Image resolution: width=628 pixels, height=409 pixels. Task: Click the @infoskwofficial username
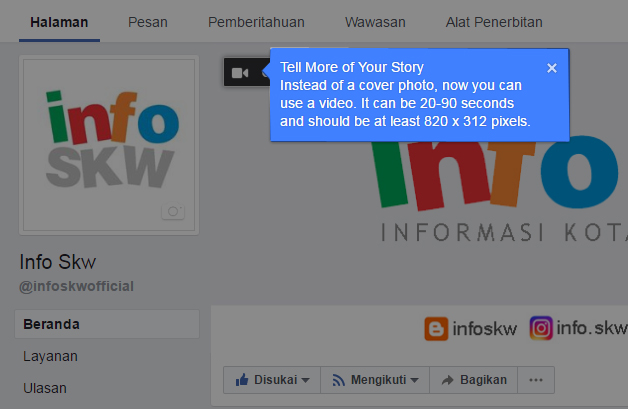[x=76, y=286]
